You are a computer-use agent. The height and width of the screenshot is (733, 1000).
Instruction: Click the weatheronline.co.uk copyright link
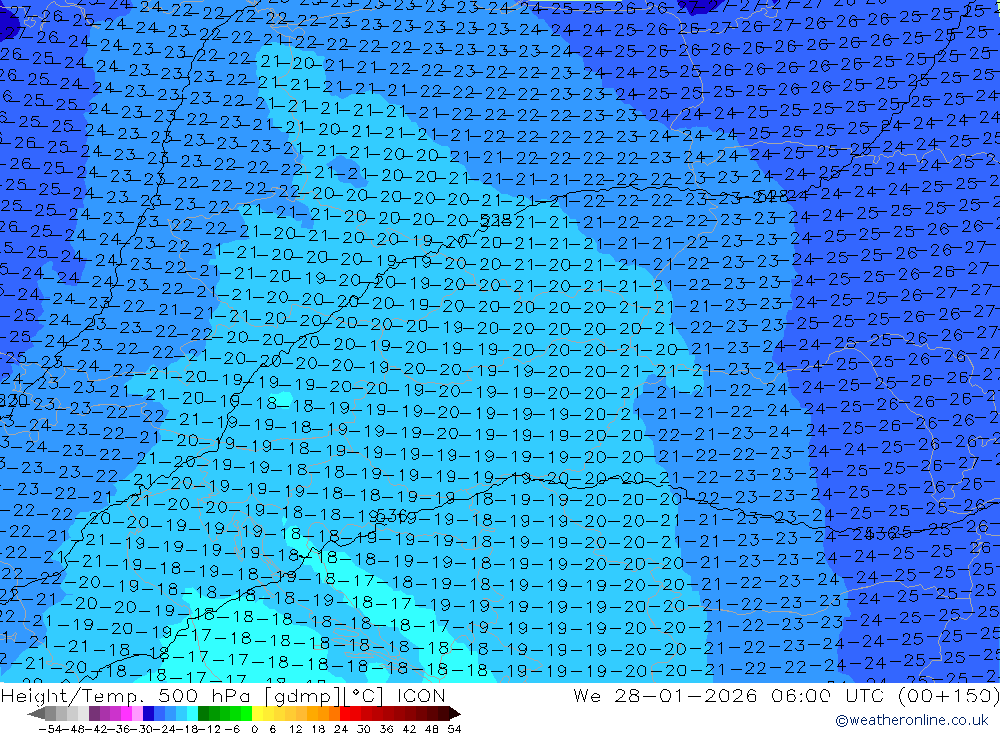912,720
